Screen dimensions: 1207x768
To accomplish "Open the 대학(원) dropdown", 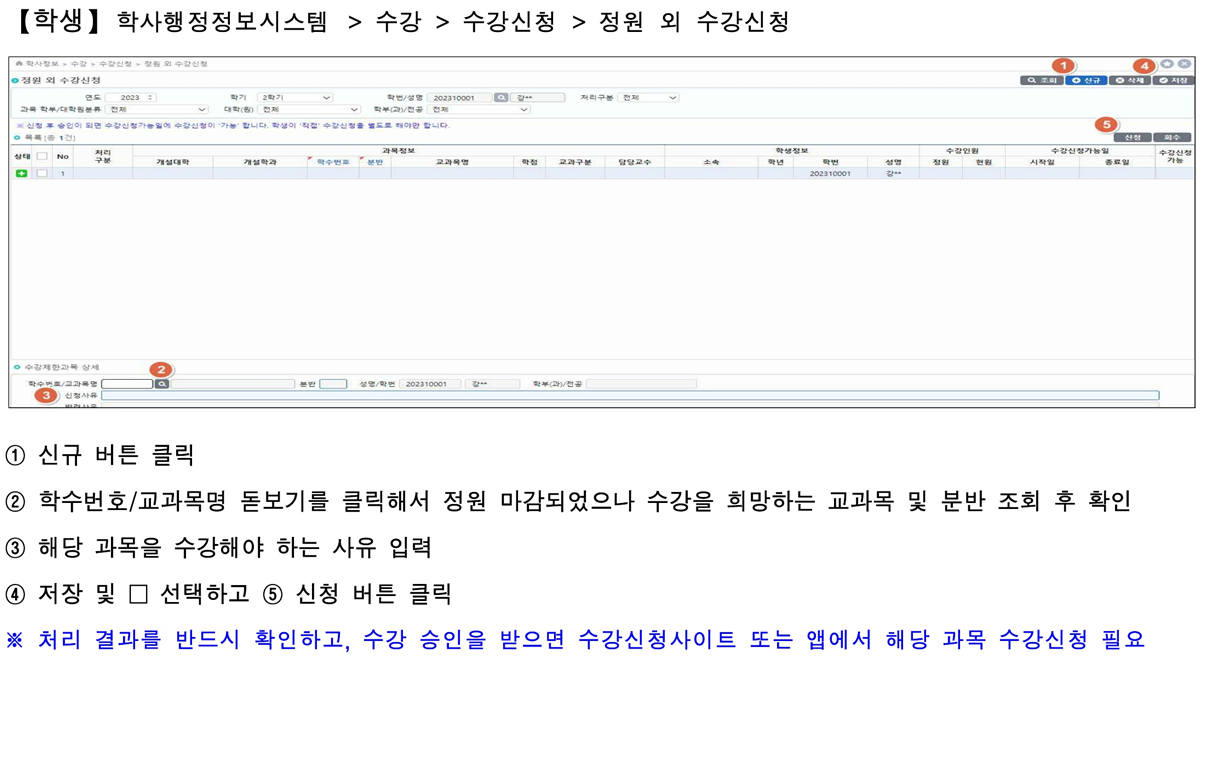I will (x=308, y=110).
